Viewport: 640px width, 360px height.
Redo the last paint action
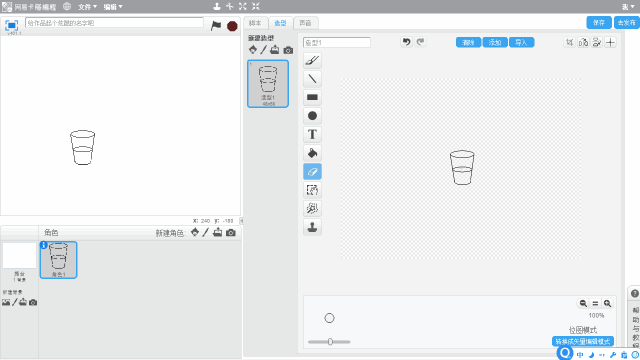pos(420,42)
